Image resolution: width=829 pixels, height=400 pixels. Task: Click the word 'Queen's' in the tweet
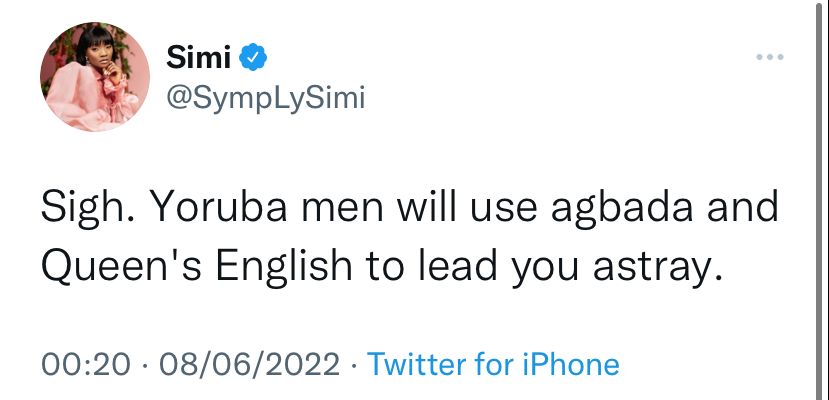click(122, 266)
